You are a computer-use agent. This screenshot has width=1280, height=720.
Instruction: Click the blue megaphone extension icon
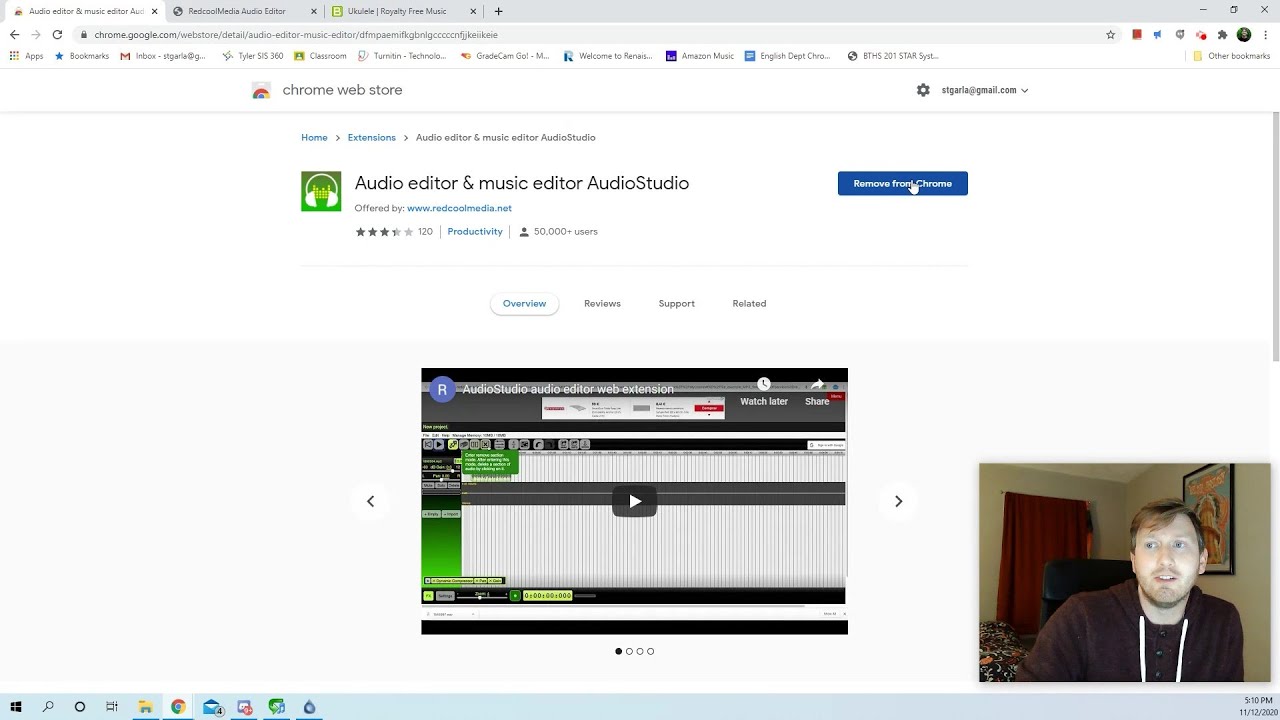point(1158,34)
